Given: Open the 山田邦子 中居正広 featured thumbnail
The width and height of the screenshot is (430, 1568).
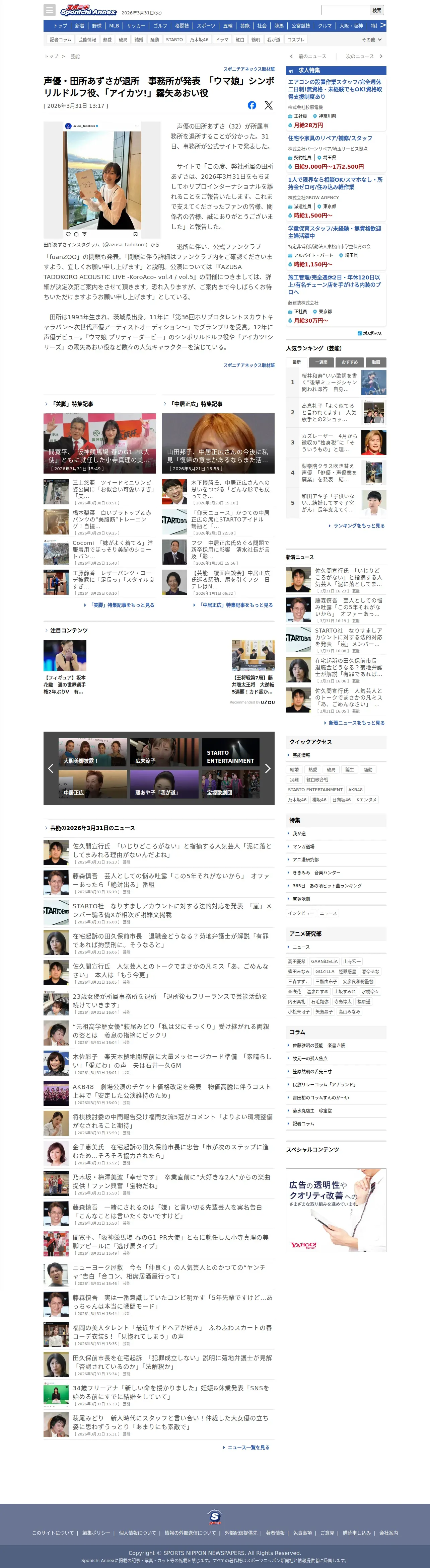Looking at the screenshot, I should pyautogui.click(x=218, y=443).
